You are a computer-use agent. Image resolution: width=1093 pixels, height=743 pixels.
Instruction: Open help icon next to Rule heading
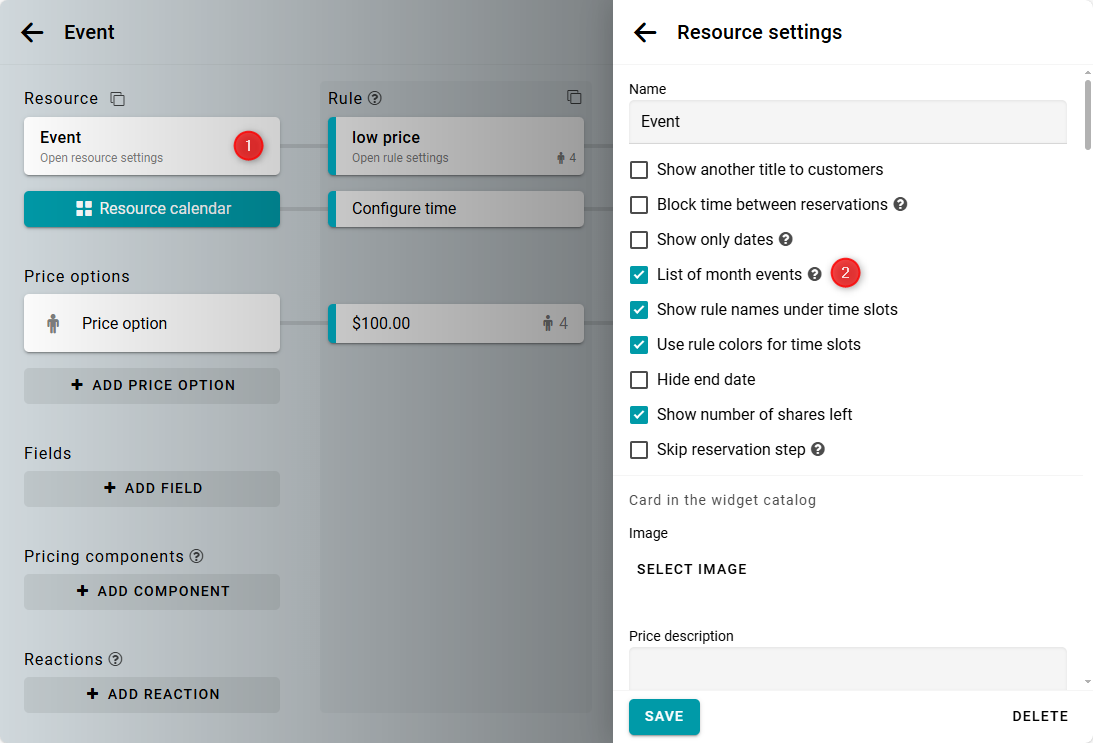tap(375, 98)
